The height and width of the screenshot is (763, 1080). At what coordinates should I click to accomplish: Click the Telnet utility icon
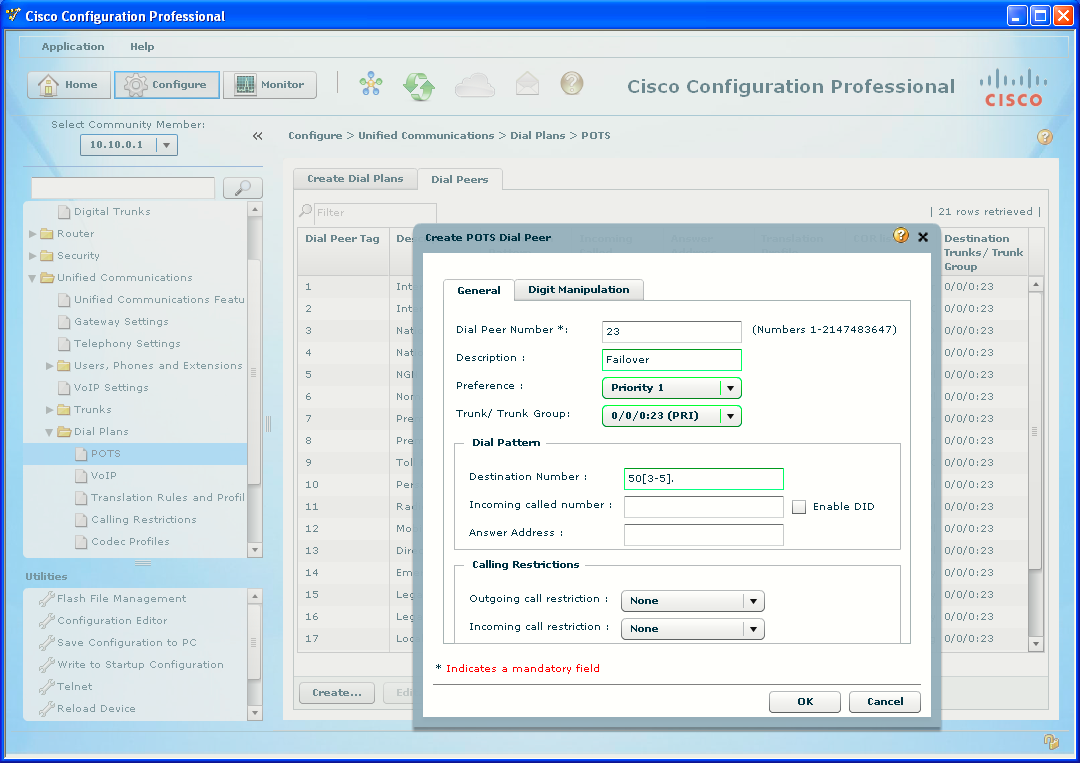(x=47, y=687)
